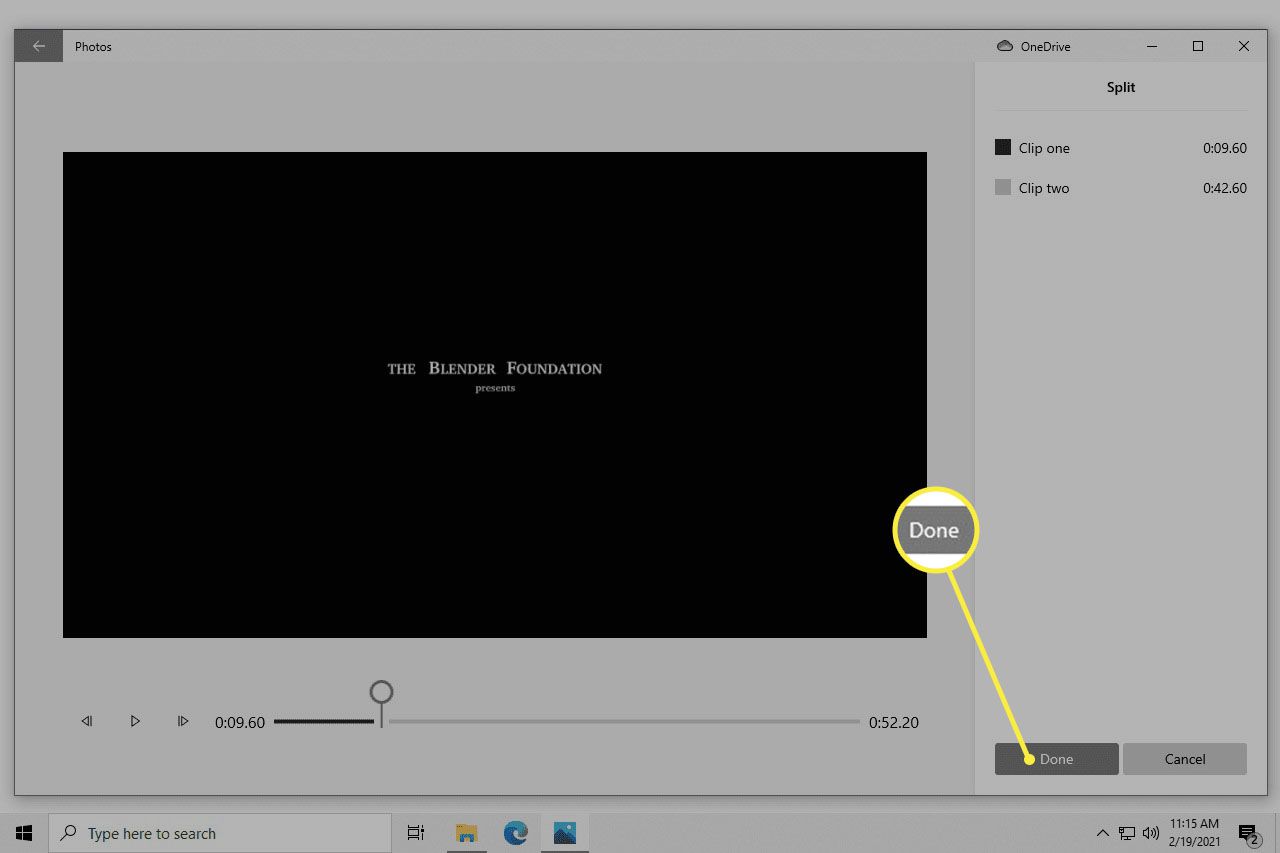Click the total time 0:52.20
Viewport: 1280px width, 853px height.
pyautogui.click(x=894, y=722)
